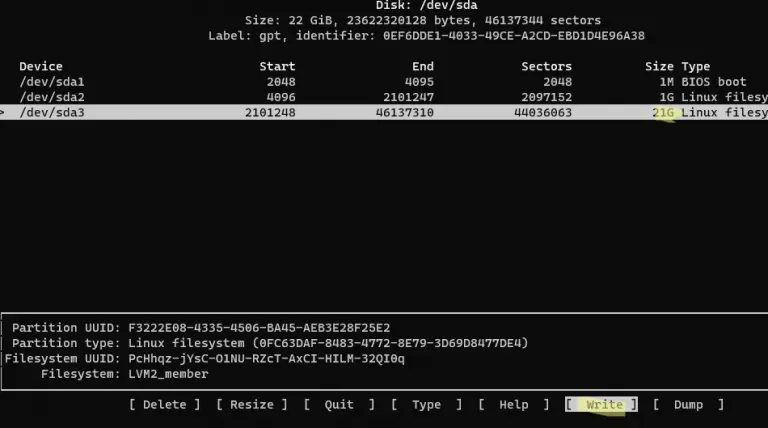Click the LVM2_member filesystem value

[x=168, y=374]
